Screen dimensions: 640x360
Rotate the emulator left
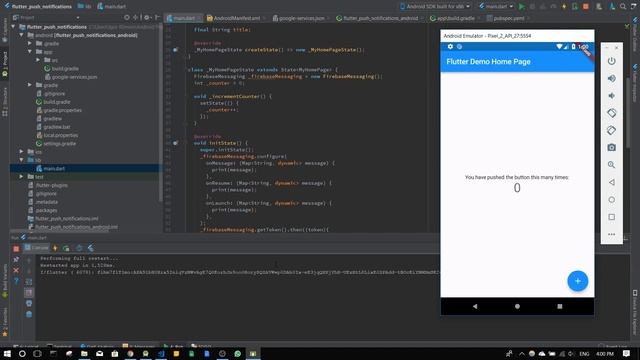(x=611, y=113)
